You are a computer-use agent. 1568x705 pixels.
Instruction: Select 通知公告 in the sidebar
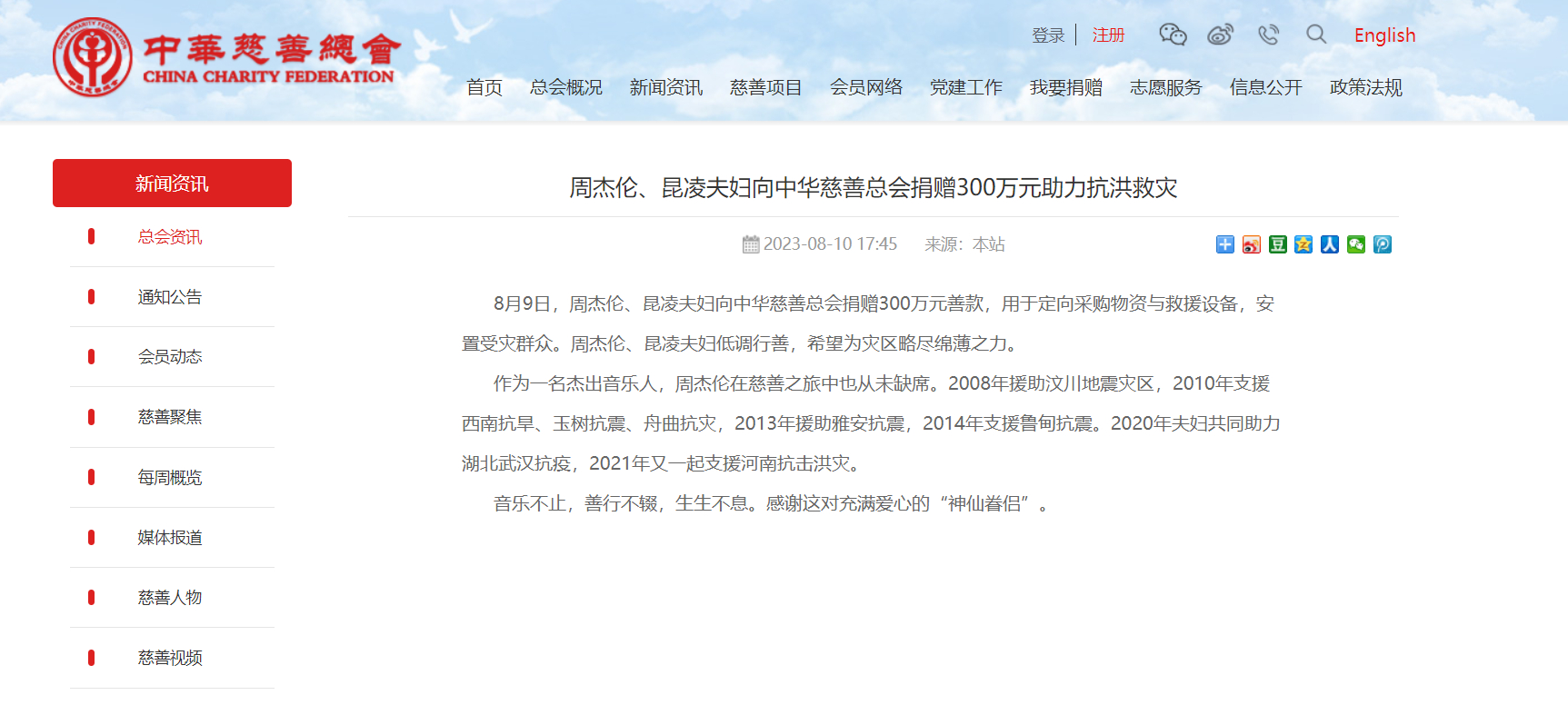[170, 297]
